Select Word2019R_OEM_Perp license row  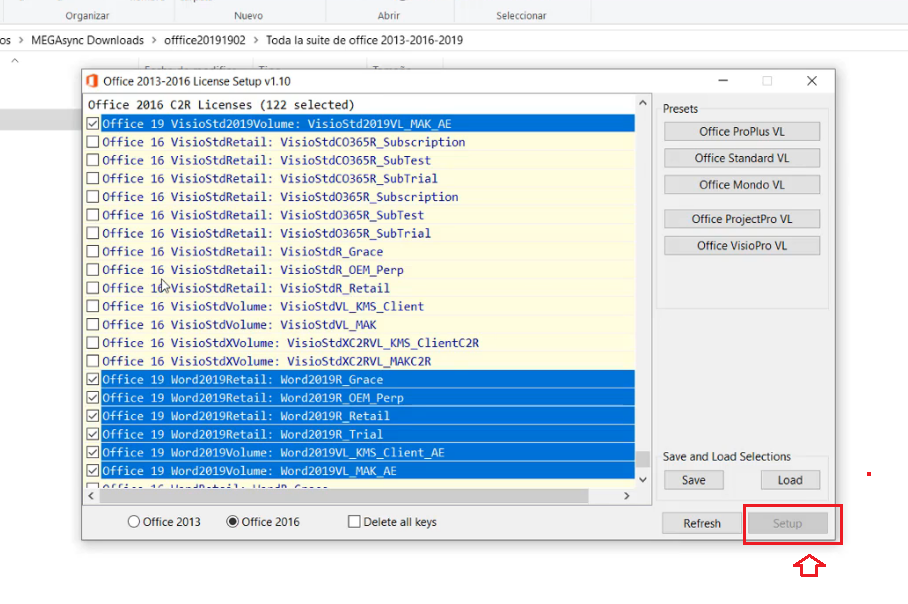pos(368,397)
